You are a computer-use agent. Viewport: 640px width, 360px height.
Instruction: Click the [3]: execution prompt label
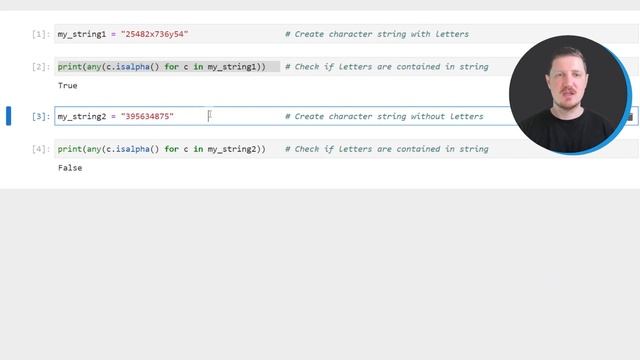[41, 117]
